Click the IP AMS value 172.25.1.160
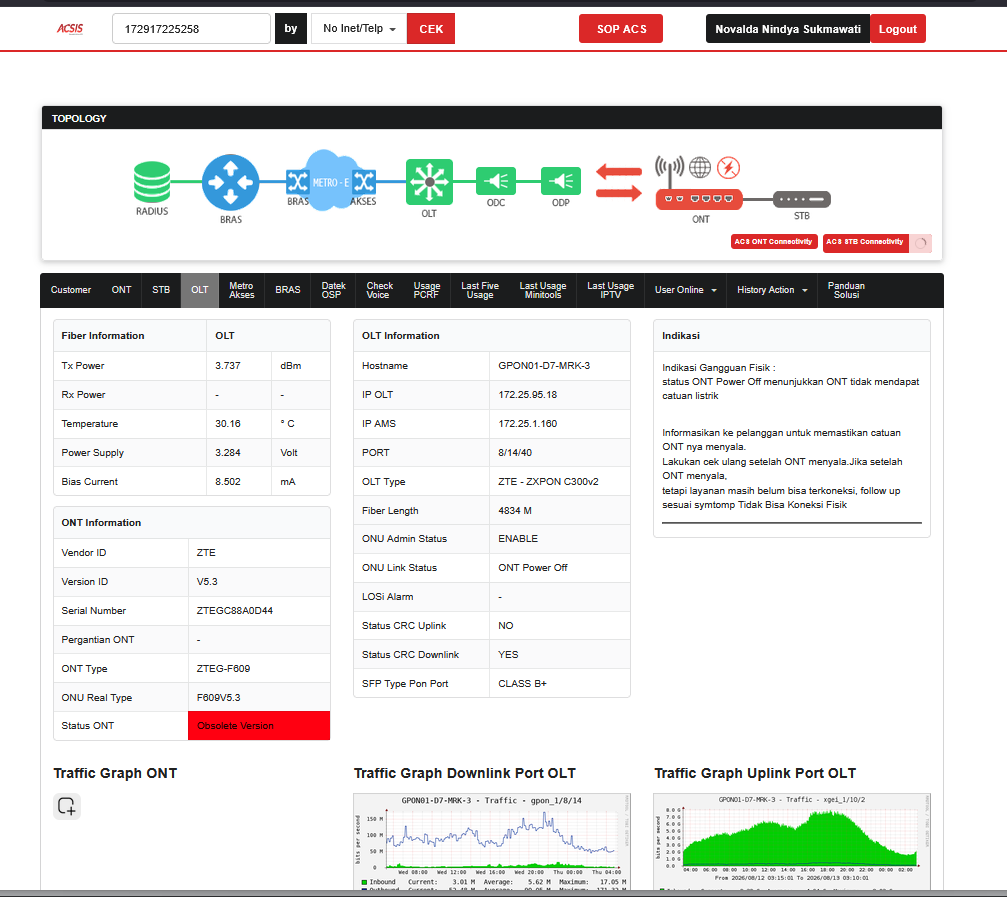Viewport: 1007px width, 897px height. click(527, 423)
